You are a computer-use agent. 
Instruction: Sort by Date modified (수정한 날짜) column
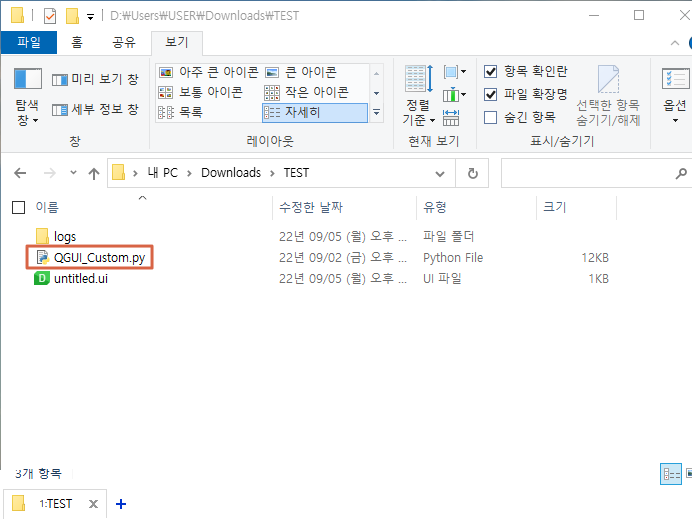coord(311,207)
